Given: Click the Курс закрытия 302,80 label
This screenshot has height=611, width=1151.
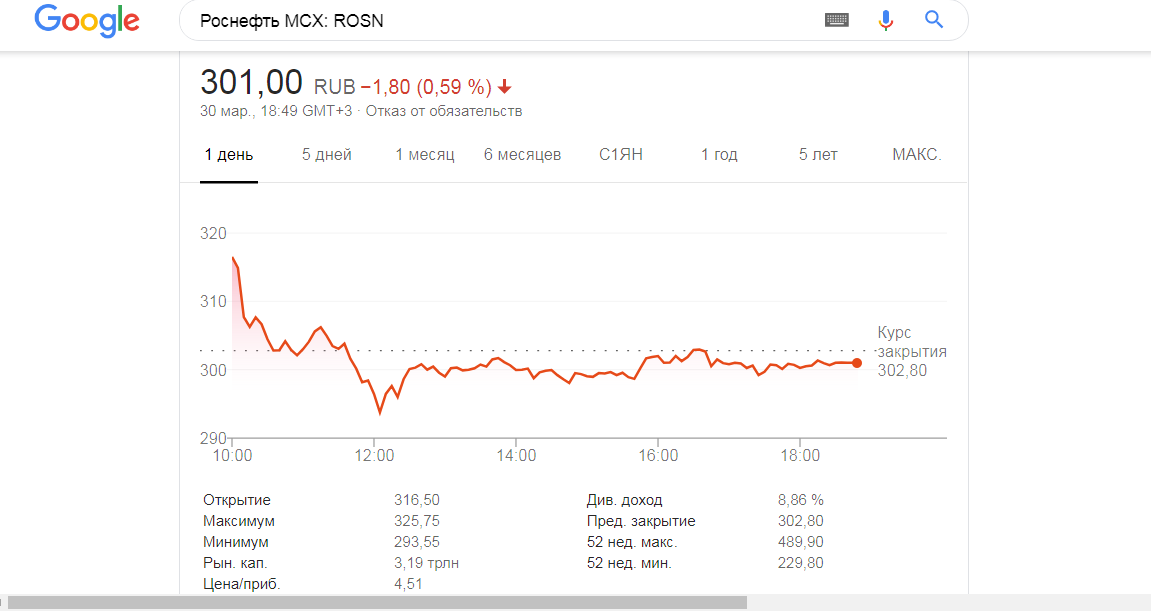Looking at the screenshot, I should coord(912,352).
